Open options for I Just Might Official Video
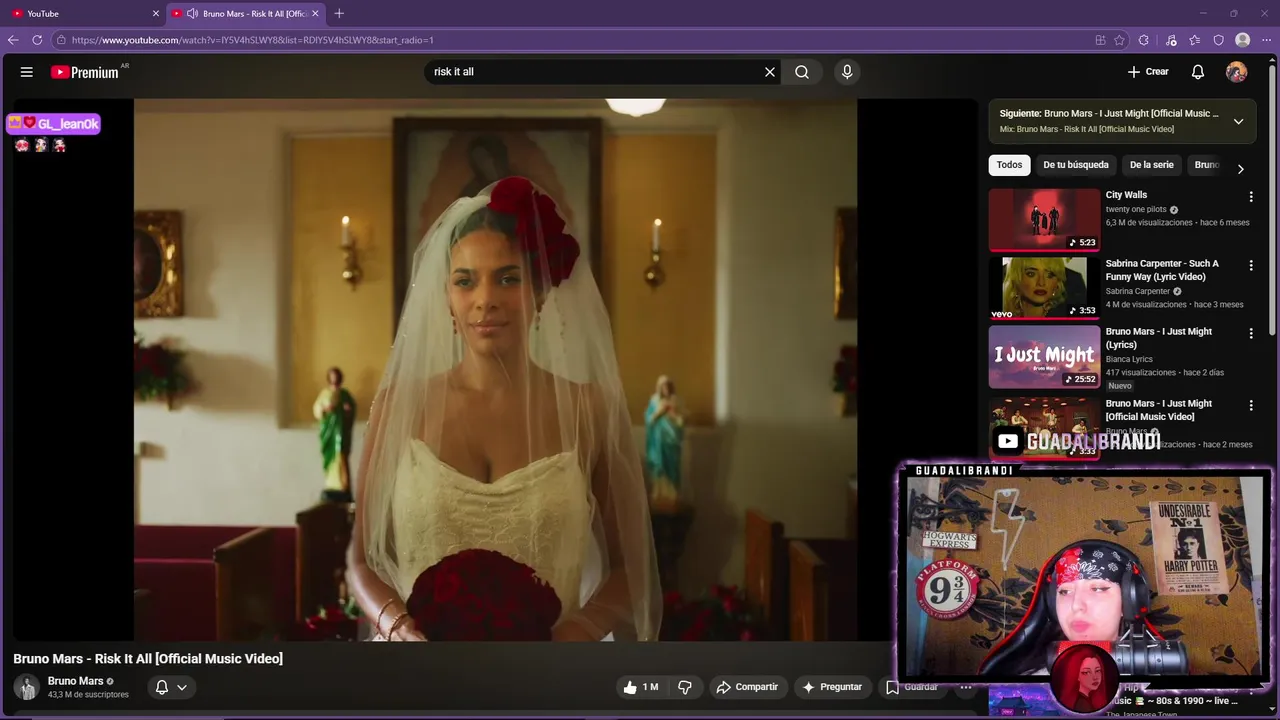This screenshot has width=1280, height=720. 1251,405
